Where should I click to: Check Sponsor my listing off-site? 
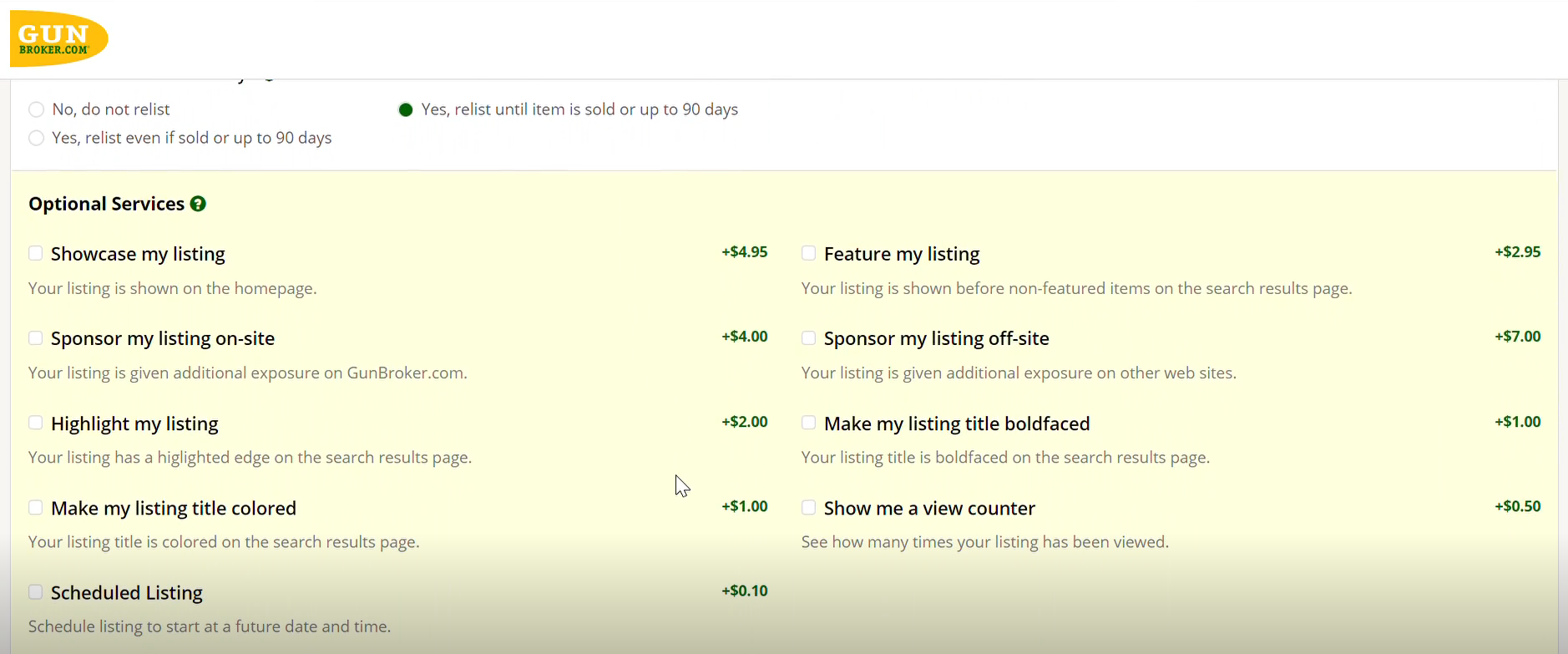coord(808,337)
